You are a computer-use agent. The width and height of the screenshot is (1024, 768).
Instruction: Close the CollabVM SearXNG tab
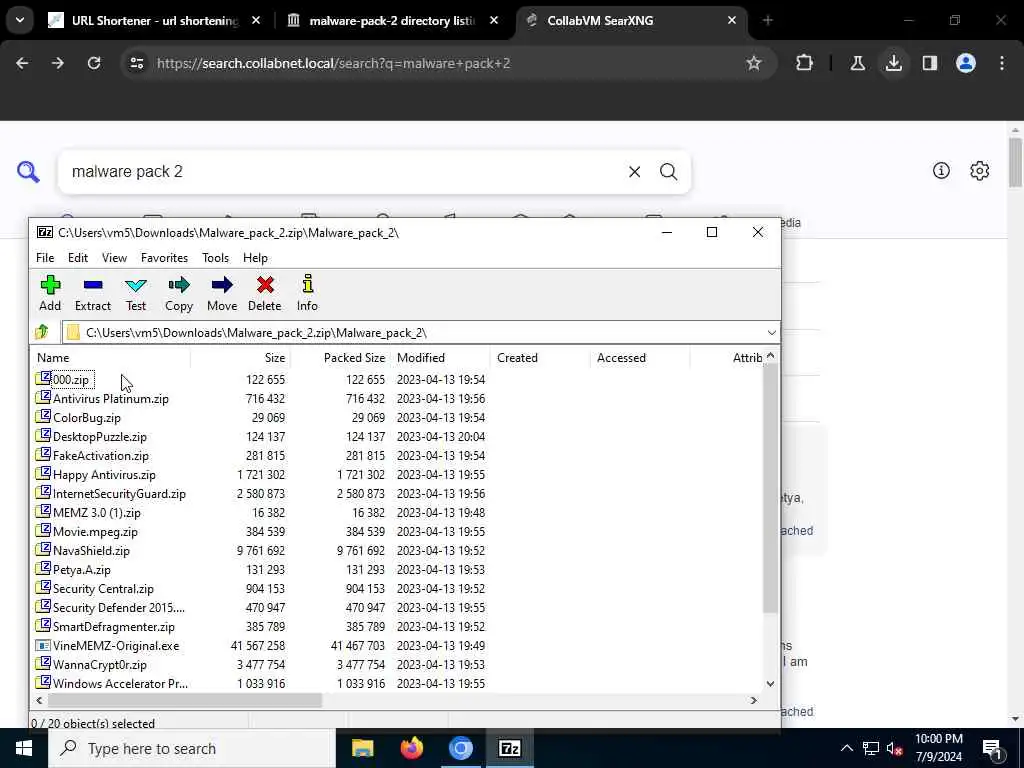coord(731,21)
